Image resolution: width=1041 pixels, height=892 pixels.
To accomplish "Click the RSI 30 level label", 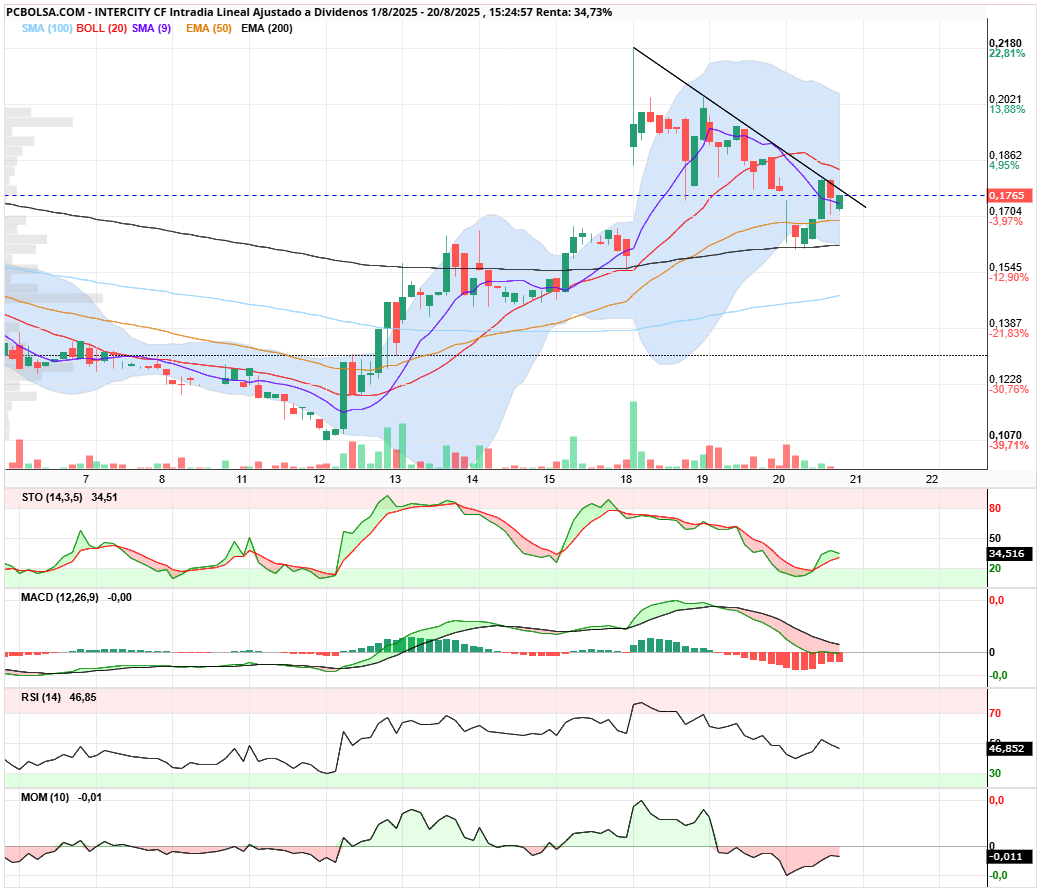I will click(995, 773).
